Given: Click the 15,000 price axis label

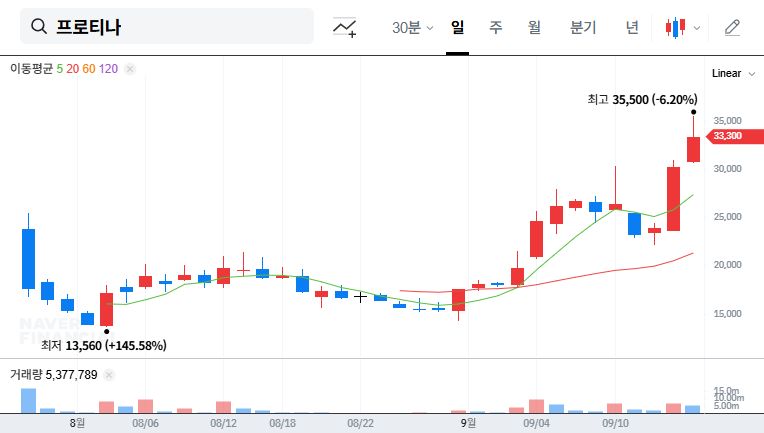Looking at the screenshot, I should point(727,314).
